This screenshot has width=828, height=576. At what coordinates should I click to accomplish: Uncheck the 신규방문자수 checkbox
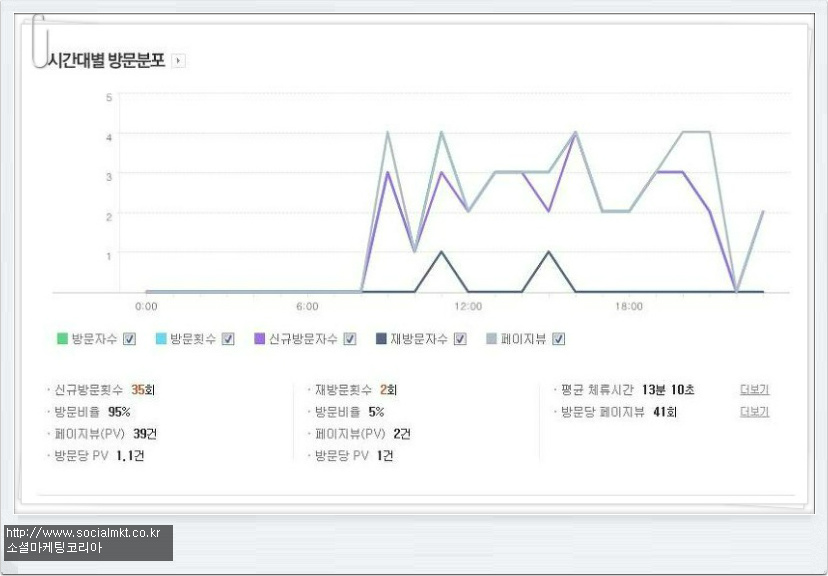pos(350,339)
